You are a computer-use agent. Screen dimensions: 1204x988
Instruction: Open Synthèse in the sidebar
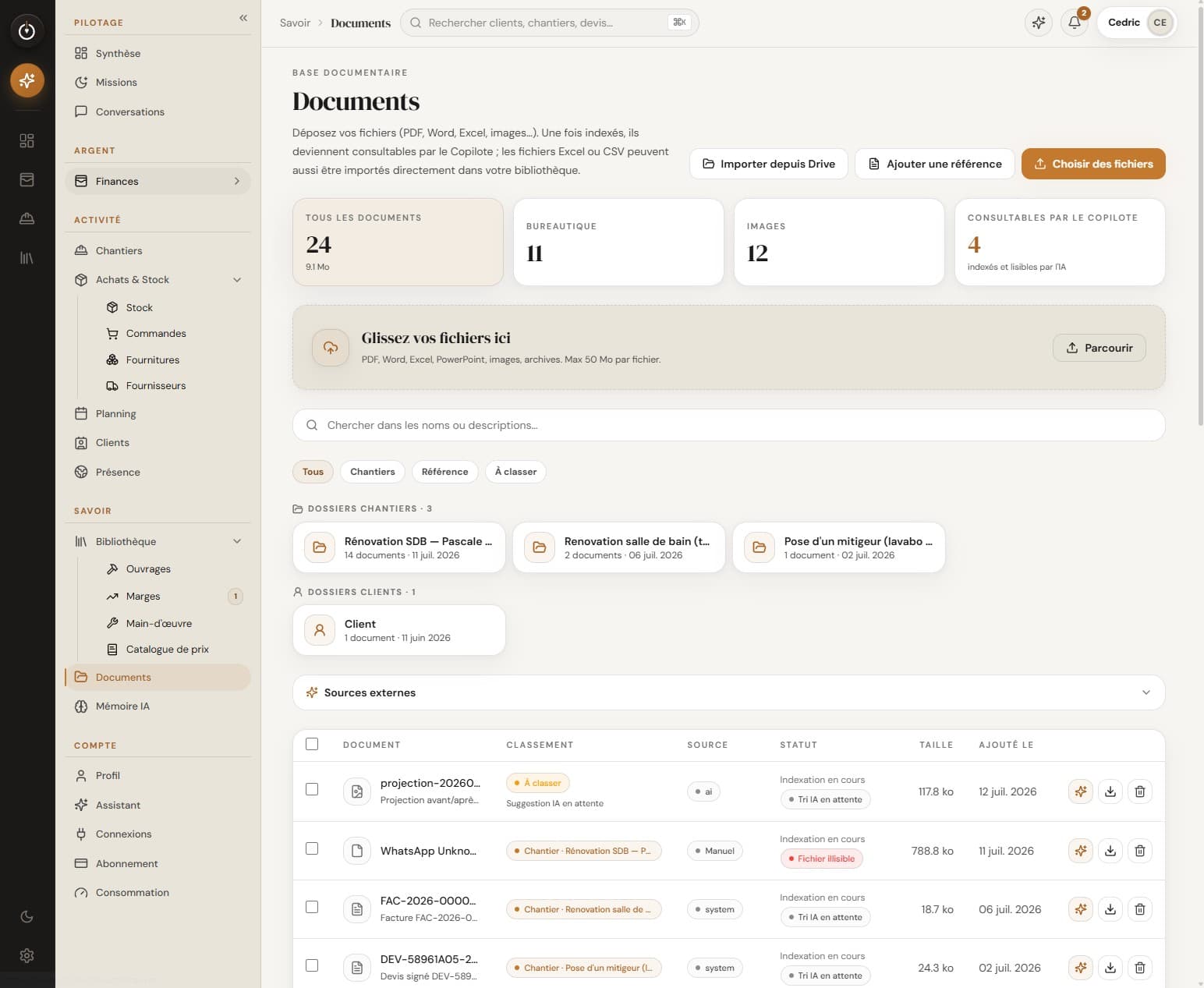click(x=158, y=53)
